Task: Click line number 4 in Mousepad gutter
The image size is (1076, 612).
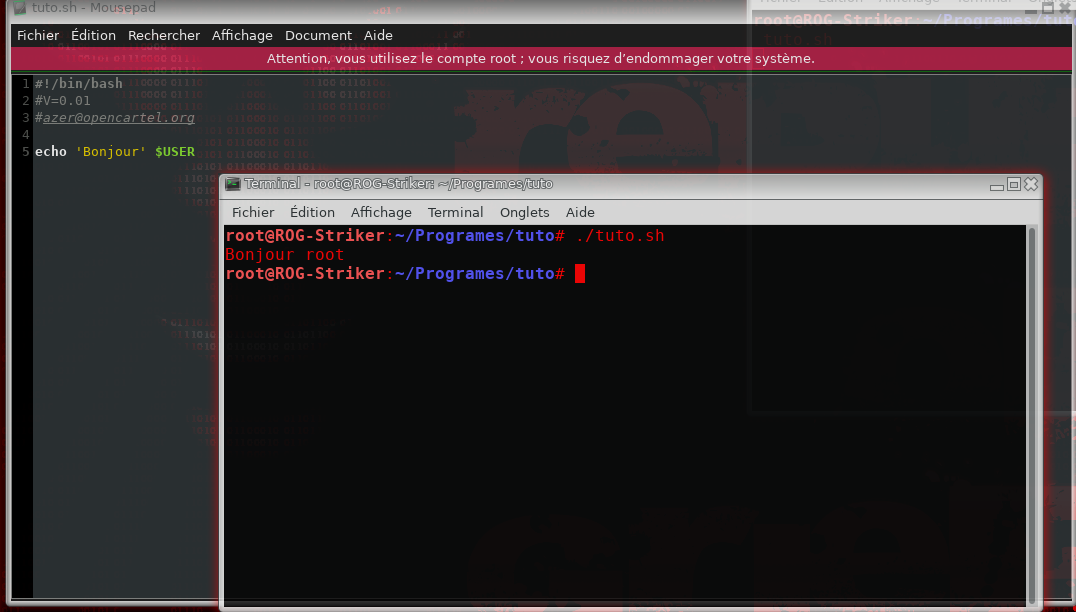Action: pos(25,134)
